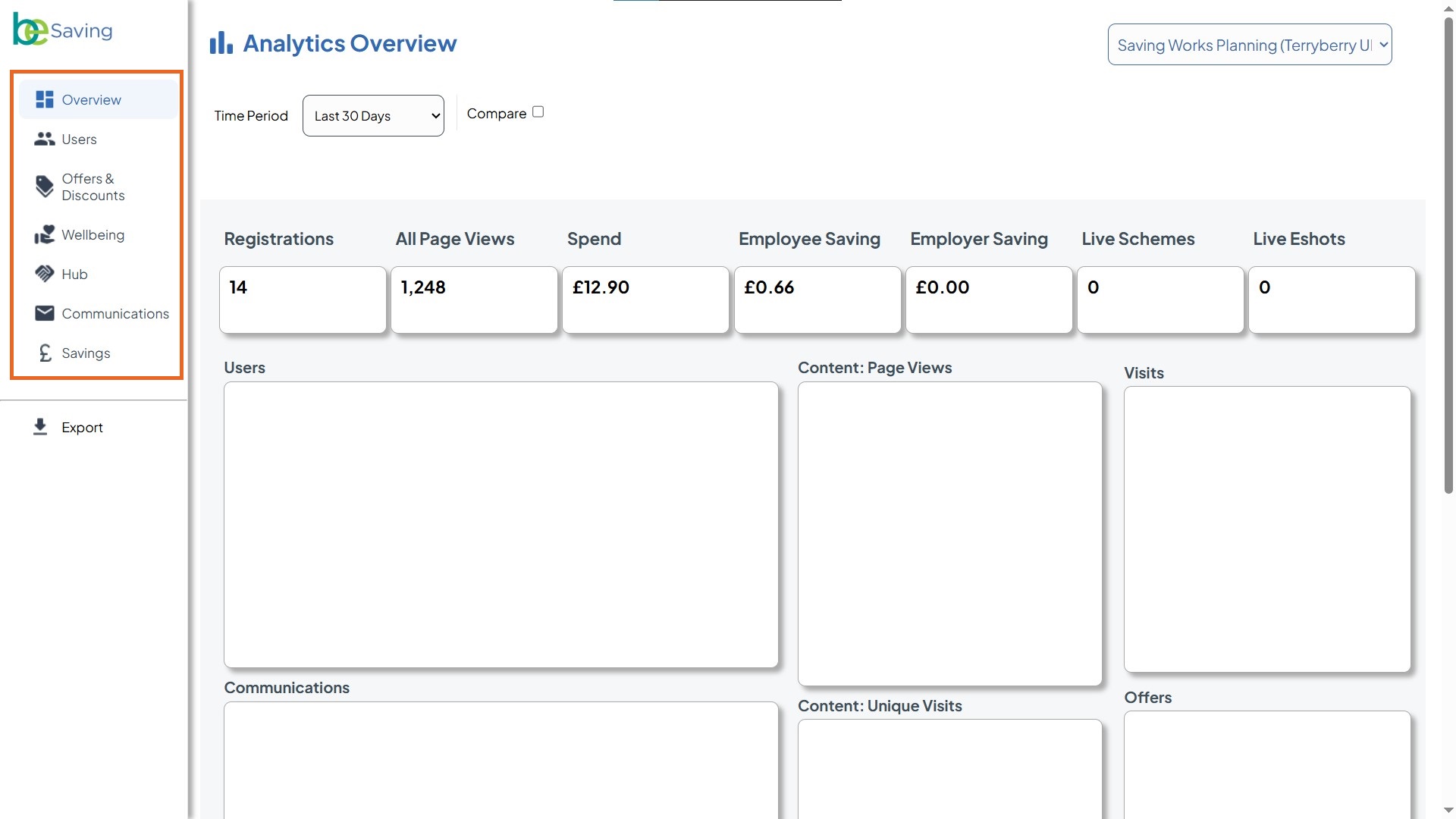The height and width of the screenshot is (819, 1456).
Task: Click the page vertical scrollbar thumb
Action: click(1448, 255)
